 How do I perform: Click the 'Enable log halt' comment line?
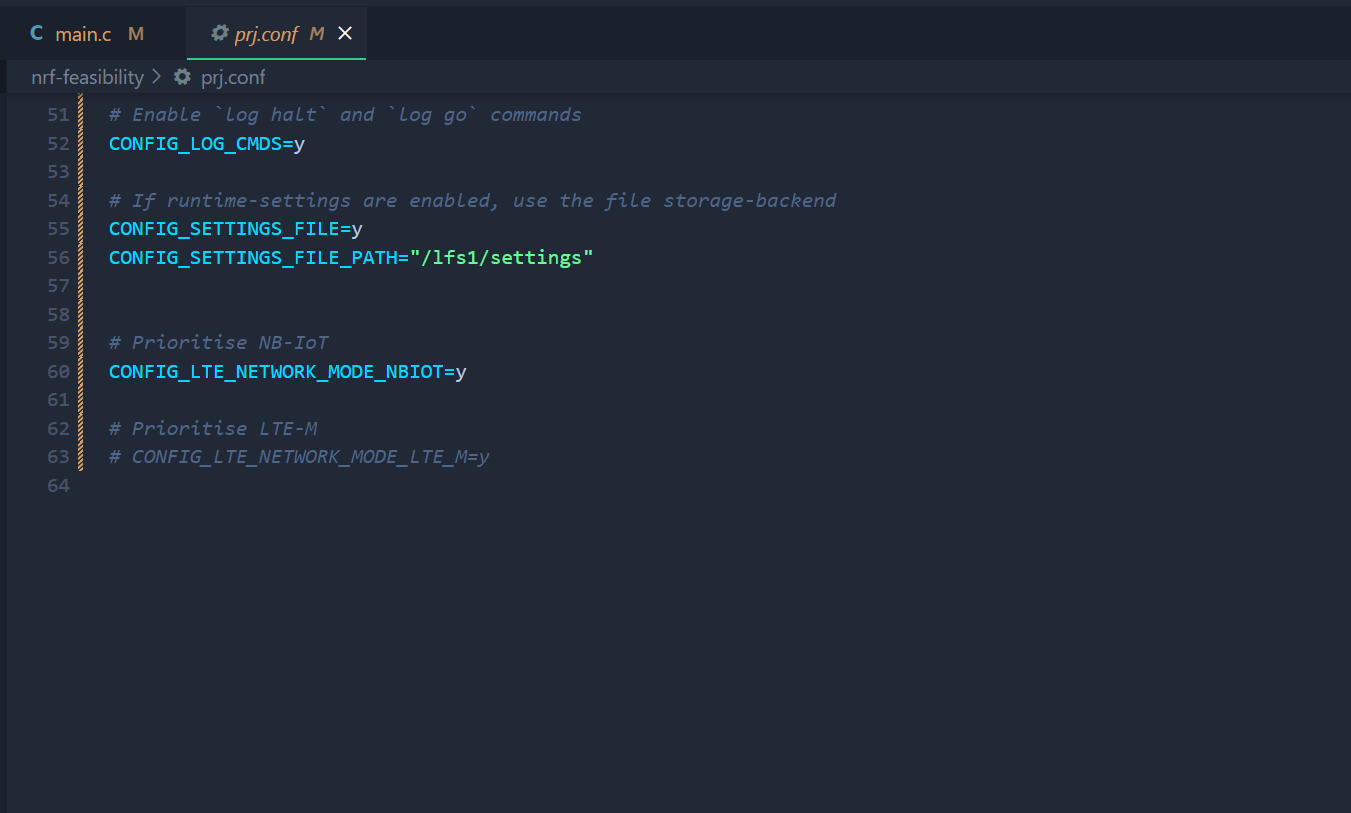click(x=345, y=115)
